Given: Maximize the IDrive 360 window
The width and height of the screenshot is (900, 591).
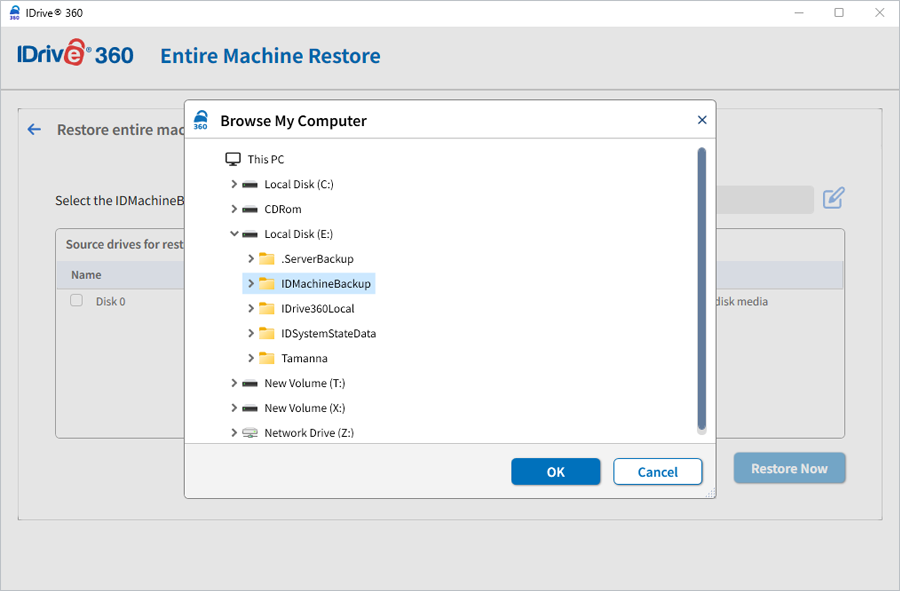Looking at the screenshot, I should [839, 13].
